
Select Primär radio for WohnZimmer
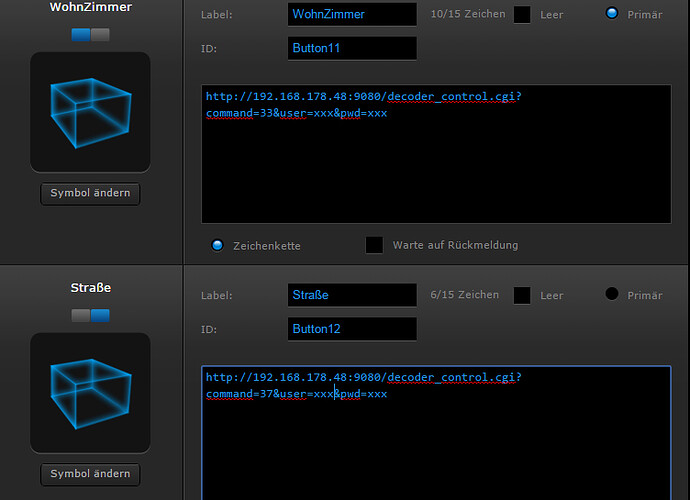612,13
